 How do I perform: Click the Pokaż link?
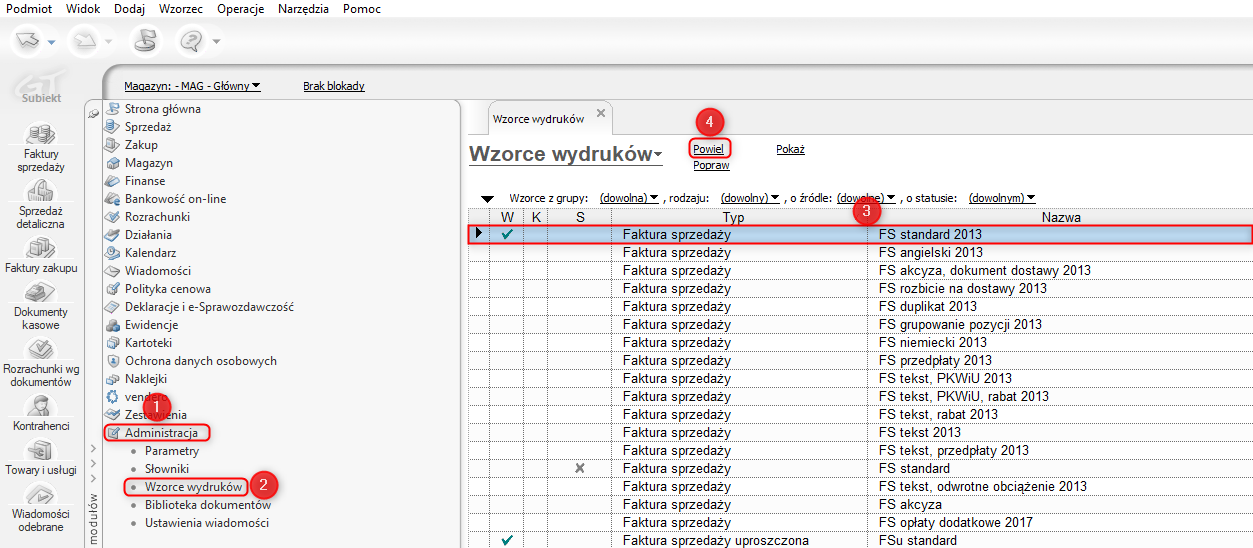[x=790, y=149]
